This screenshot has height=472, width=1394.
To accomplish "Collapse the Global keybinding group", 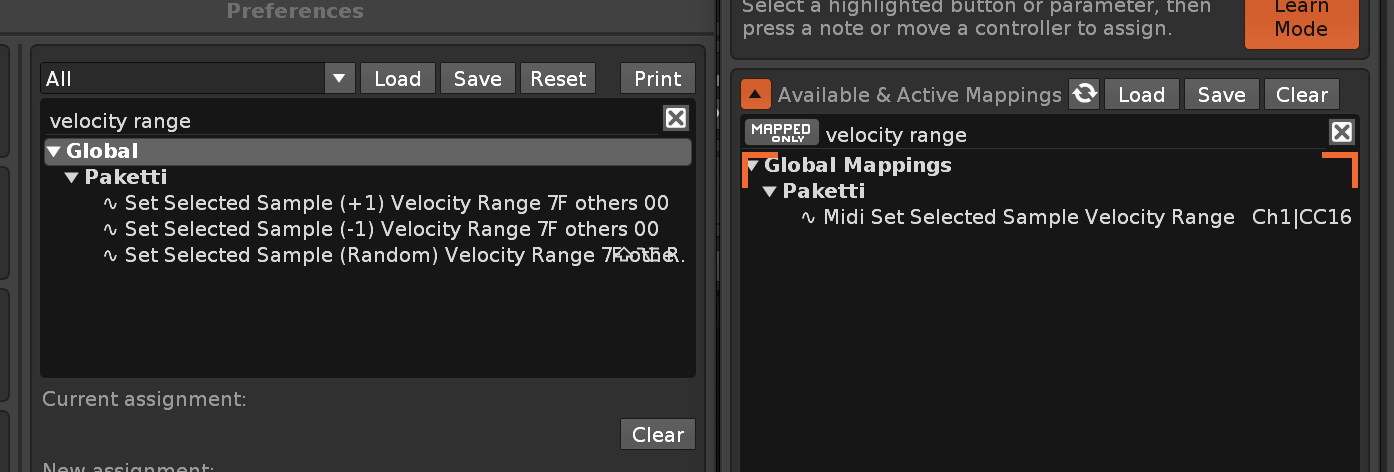I will click(x=53, y=152).
